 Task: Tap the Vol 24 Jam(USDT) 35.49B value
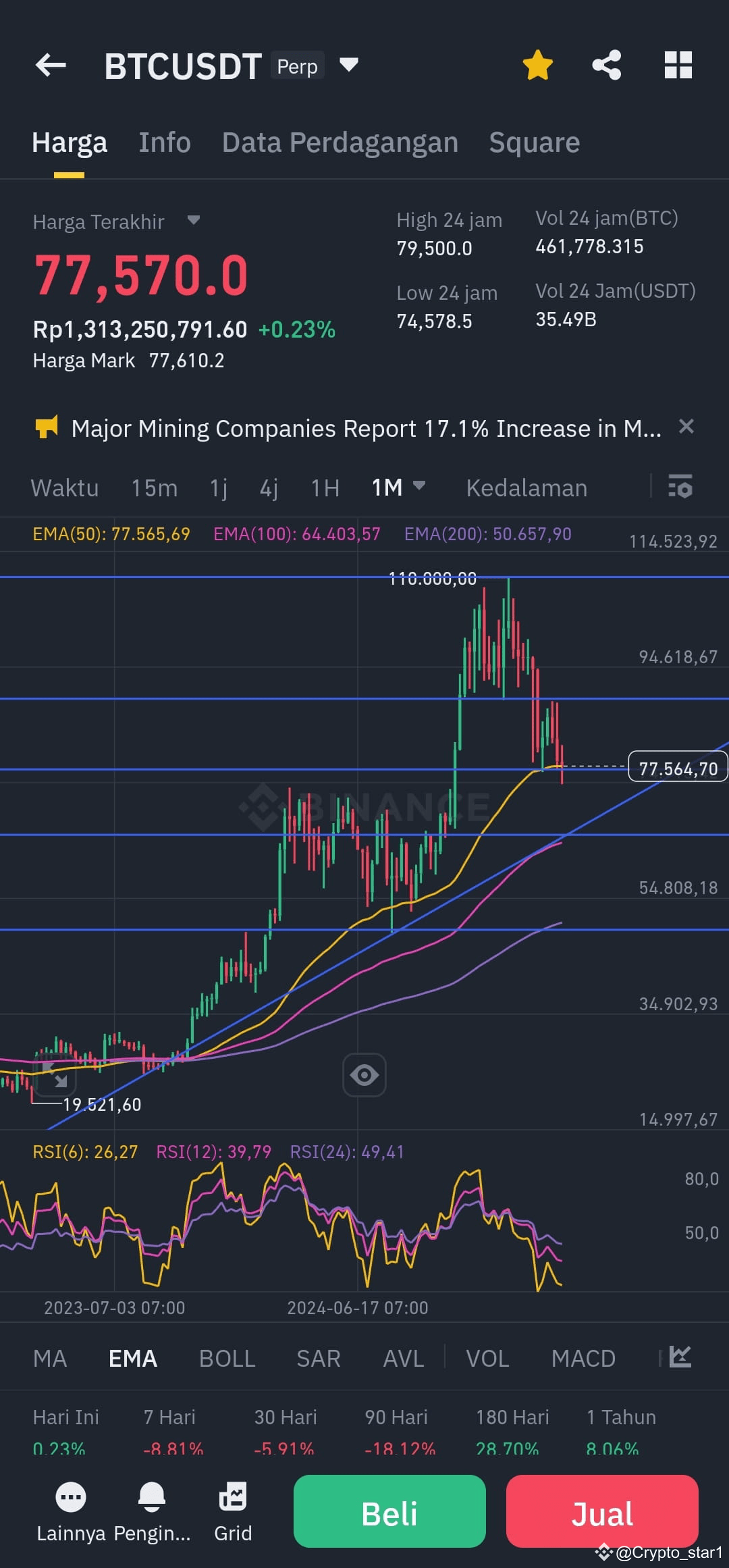tap(566, 319)
